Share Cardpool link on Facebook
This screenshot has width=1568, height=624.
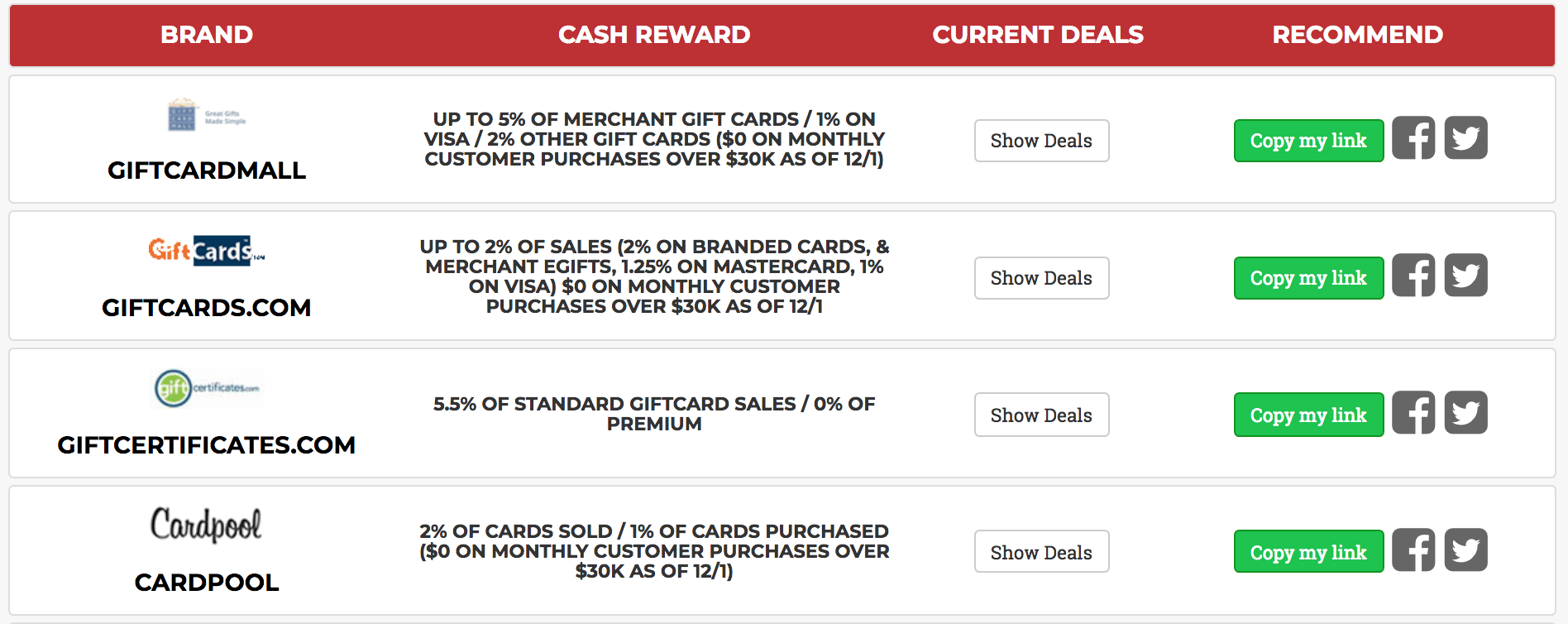(x=1413, y=550)
